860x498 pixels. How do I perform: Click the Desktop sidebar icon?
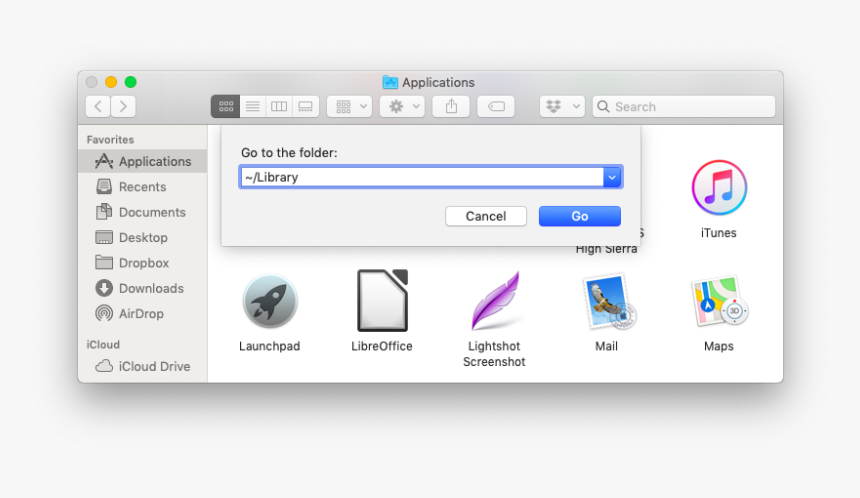tap(104, 237)
